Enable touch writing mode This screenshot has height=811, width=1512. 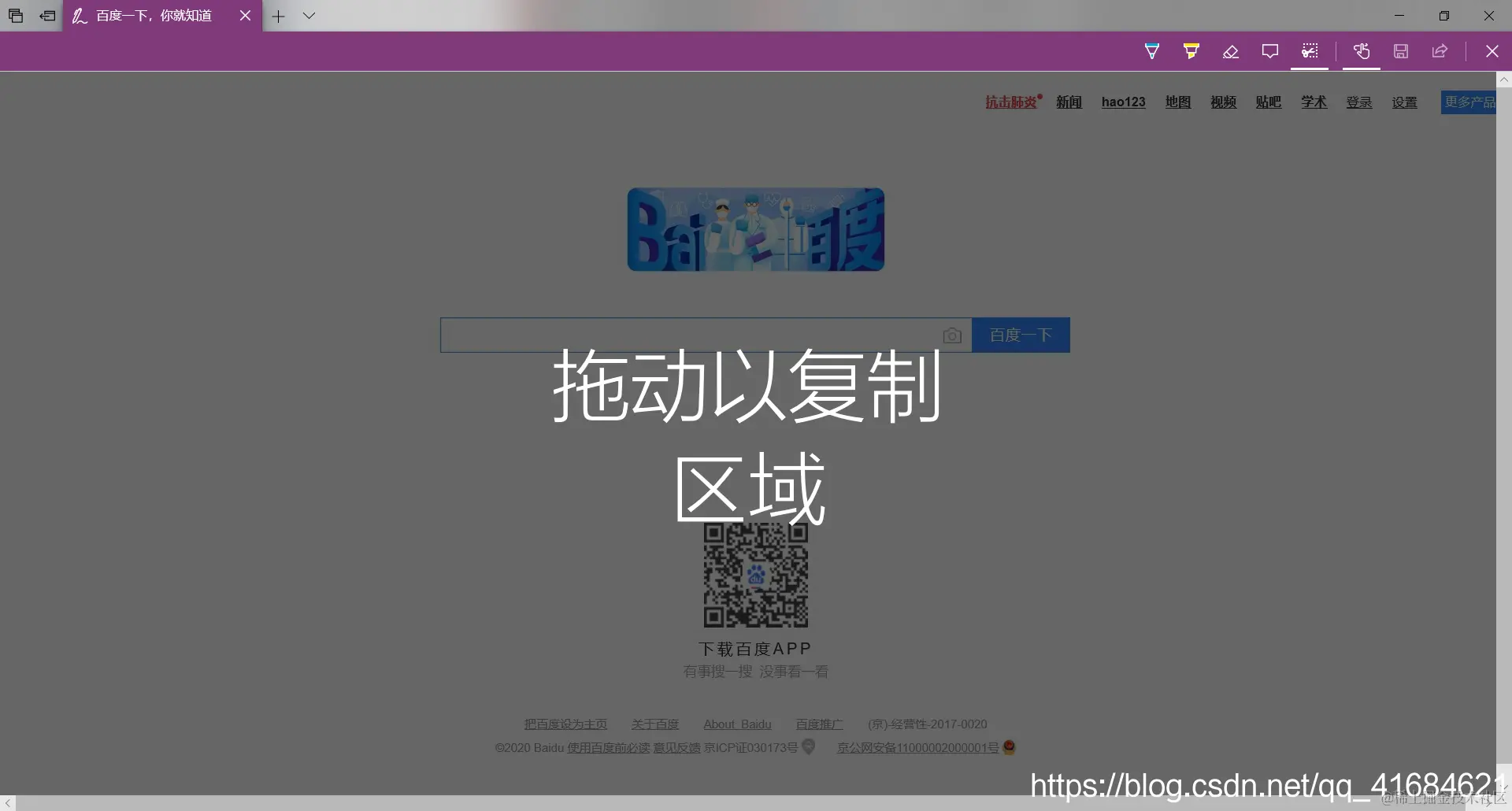1362,50
